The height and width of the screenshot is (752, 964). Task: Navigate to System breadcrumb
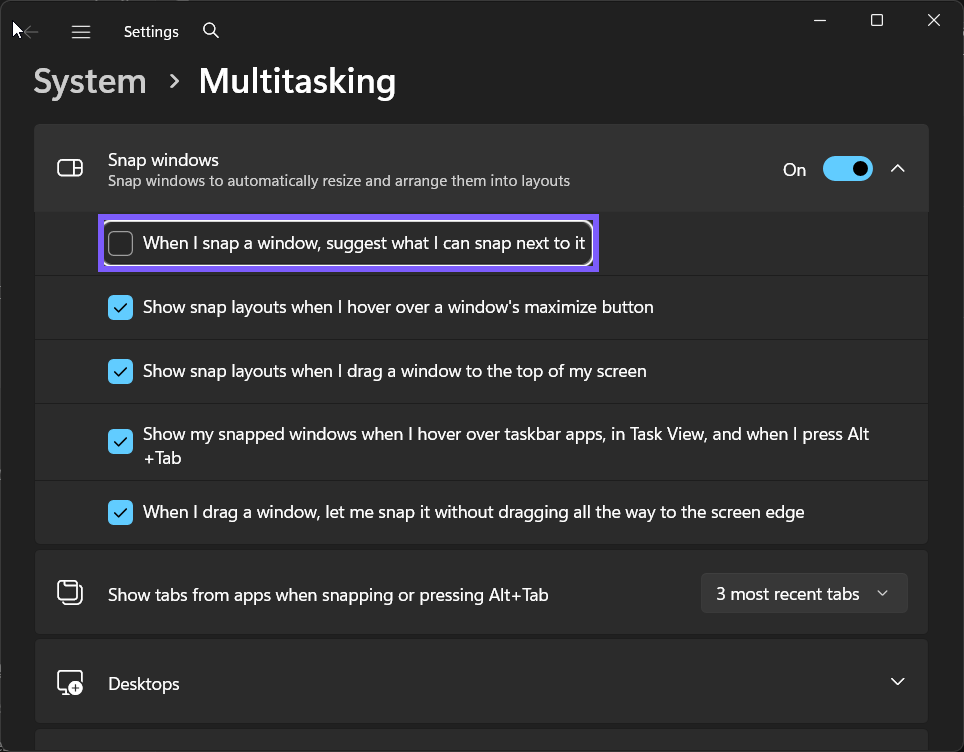coord(90,82)
